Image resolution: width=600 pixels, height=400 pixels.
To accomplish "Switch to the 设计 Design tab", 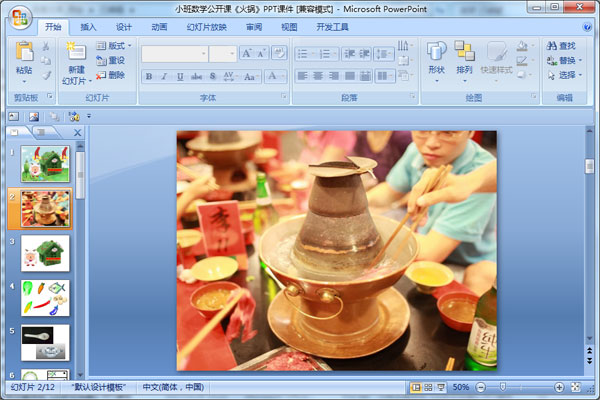I will 124,27.
